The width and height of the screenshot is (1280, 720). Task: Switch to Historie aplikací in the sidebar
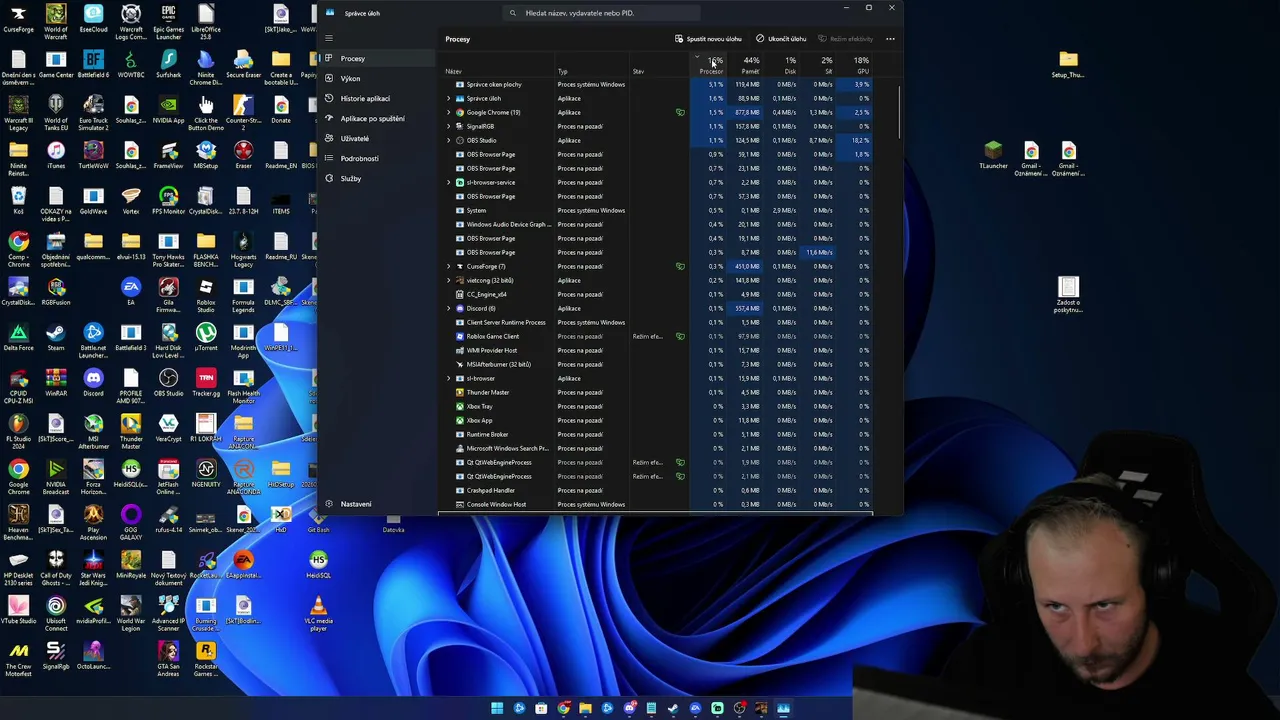365,98
